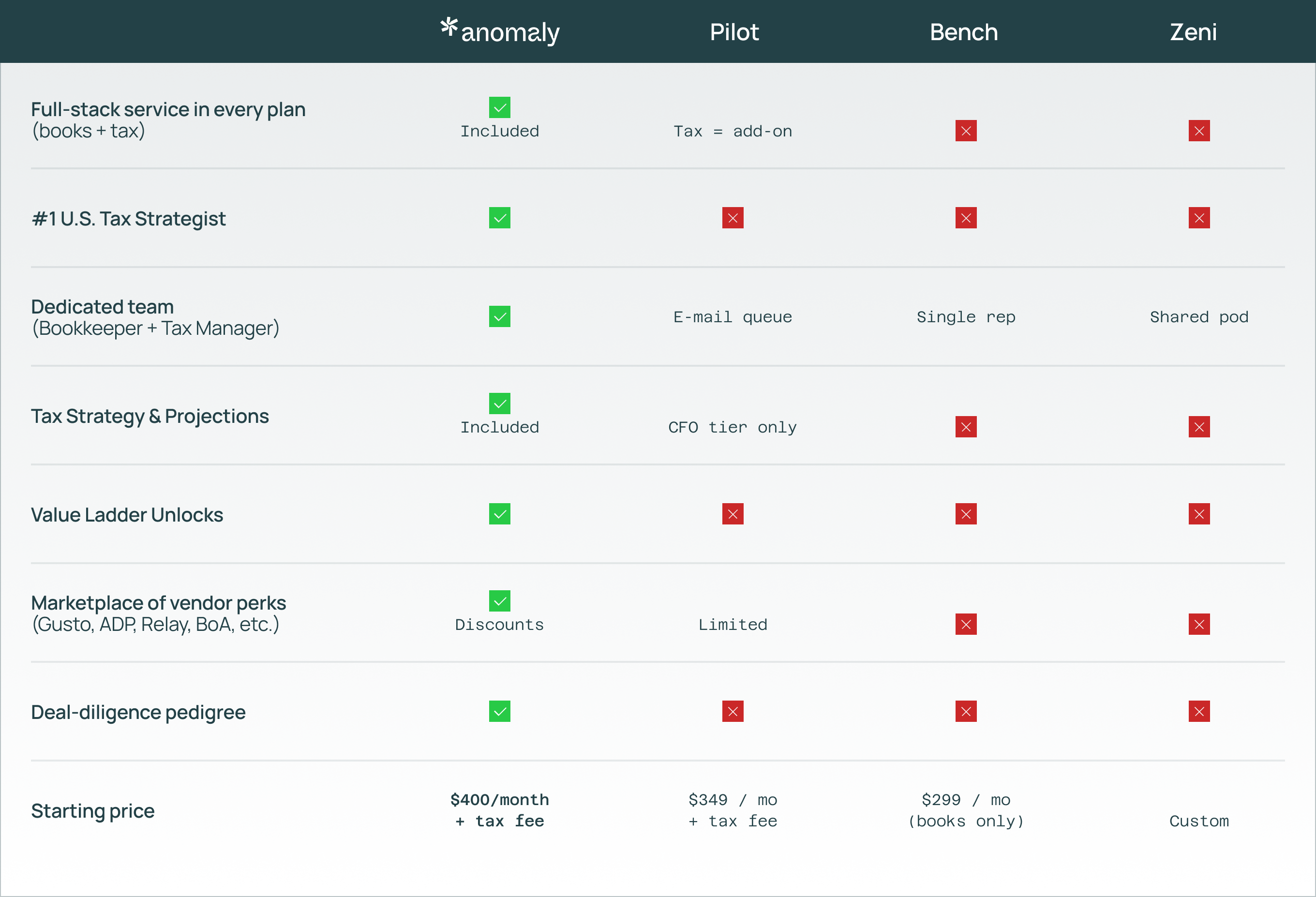Click Bench's red X for Value Ladder Unlocks
This screenshot has height=897, width=1316.
966,514
